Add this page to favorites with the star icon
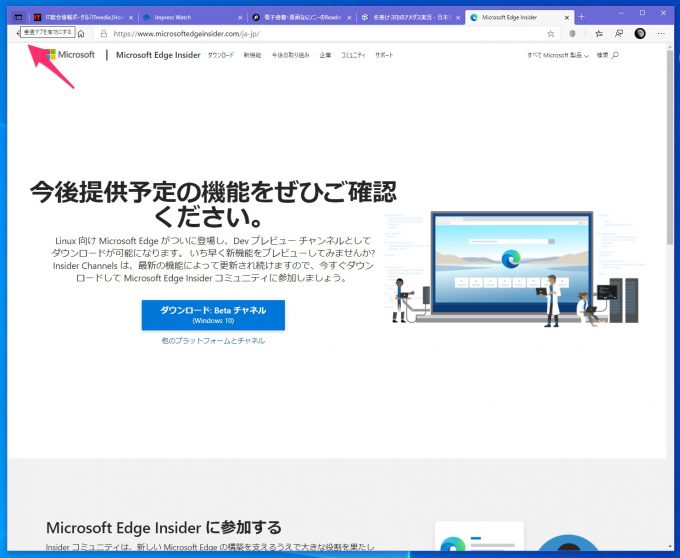The height and width of the screenshot is (558, 680). 551,34
